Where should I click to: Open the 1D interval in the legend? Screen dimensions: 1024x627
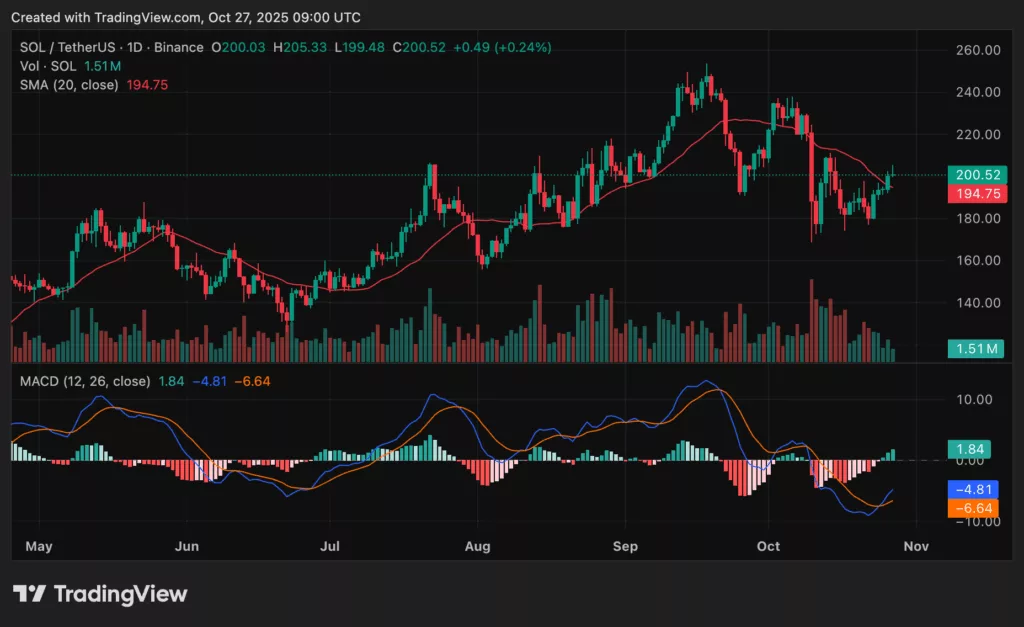click(135, 46)
